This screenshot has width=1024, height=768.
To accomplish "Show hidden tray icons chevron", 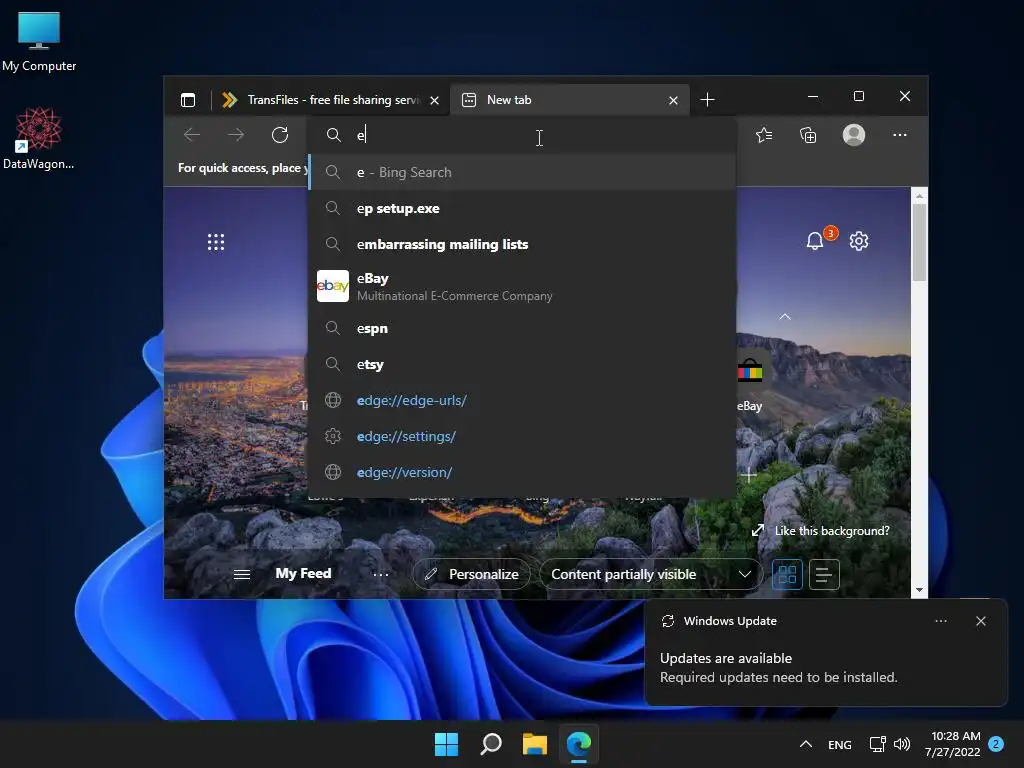I will (x=806, y=744).
